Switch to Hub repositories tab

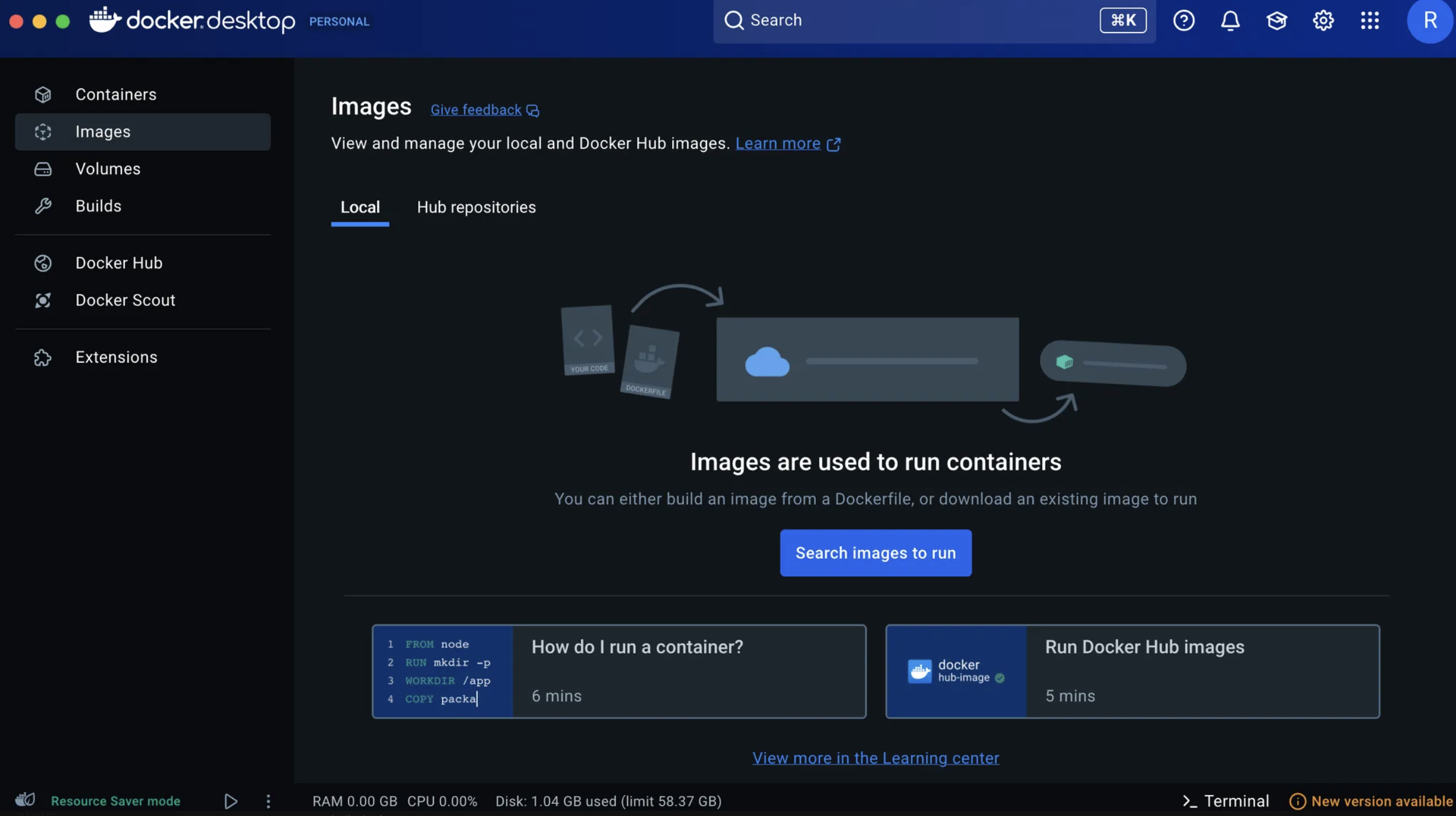coord(476,207)
